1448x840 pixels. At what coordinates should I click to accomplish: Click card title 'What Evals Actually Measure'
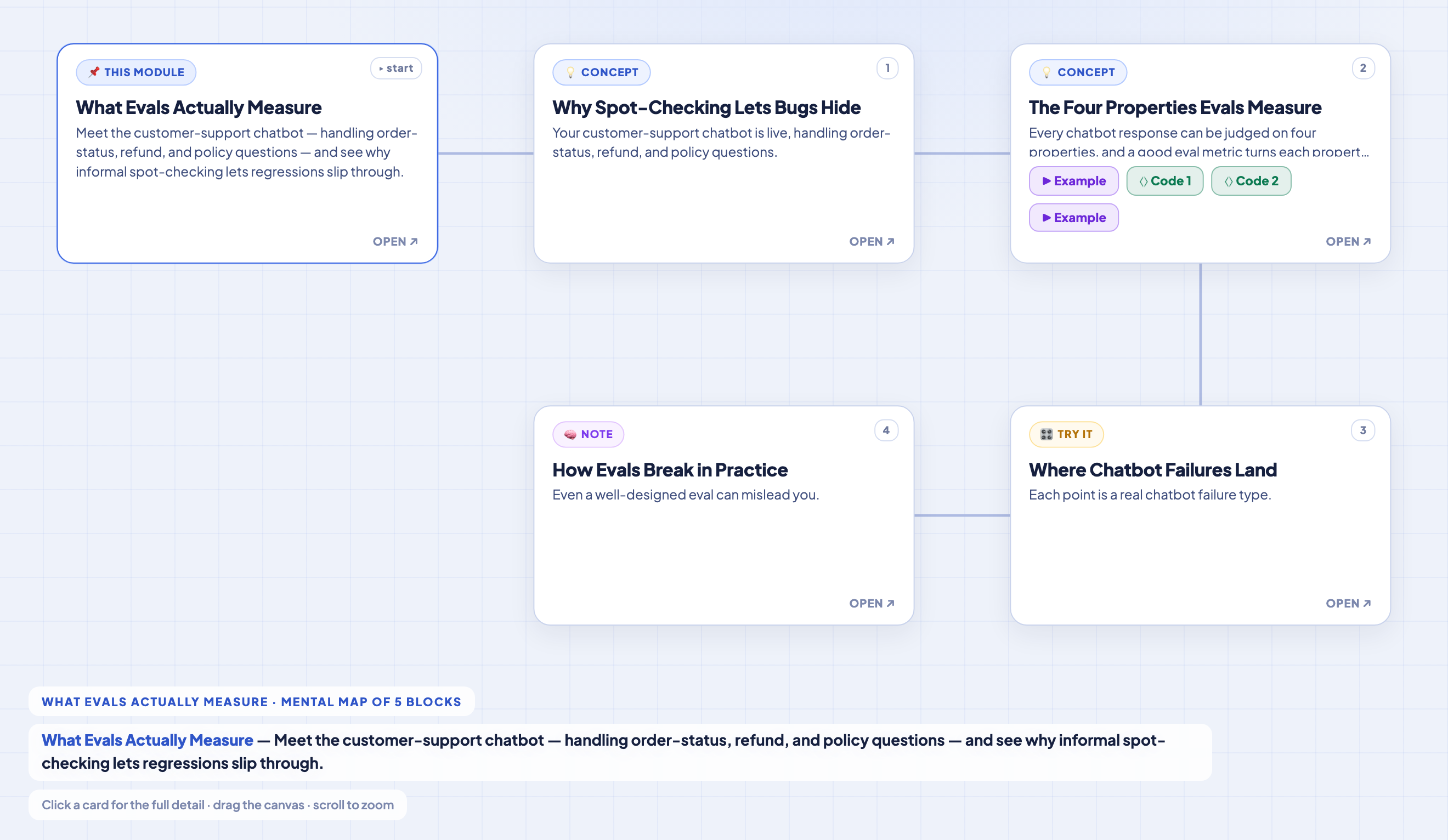199,107
